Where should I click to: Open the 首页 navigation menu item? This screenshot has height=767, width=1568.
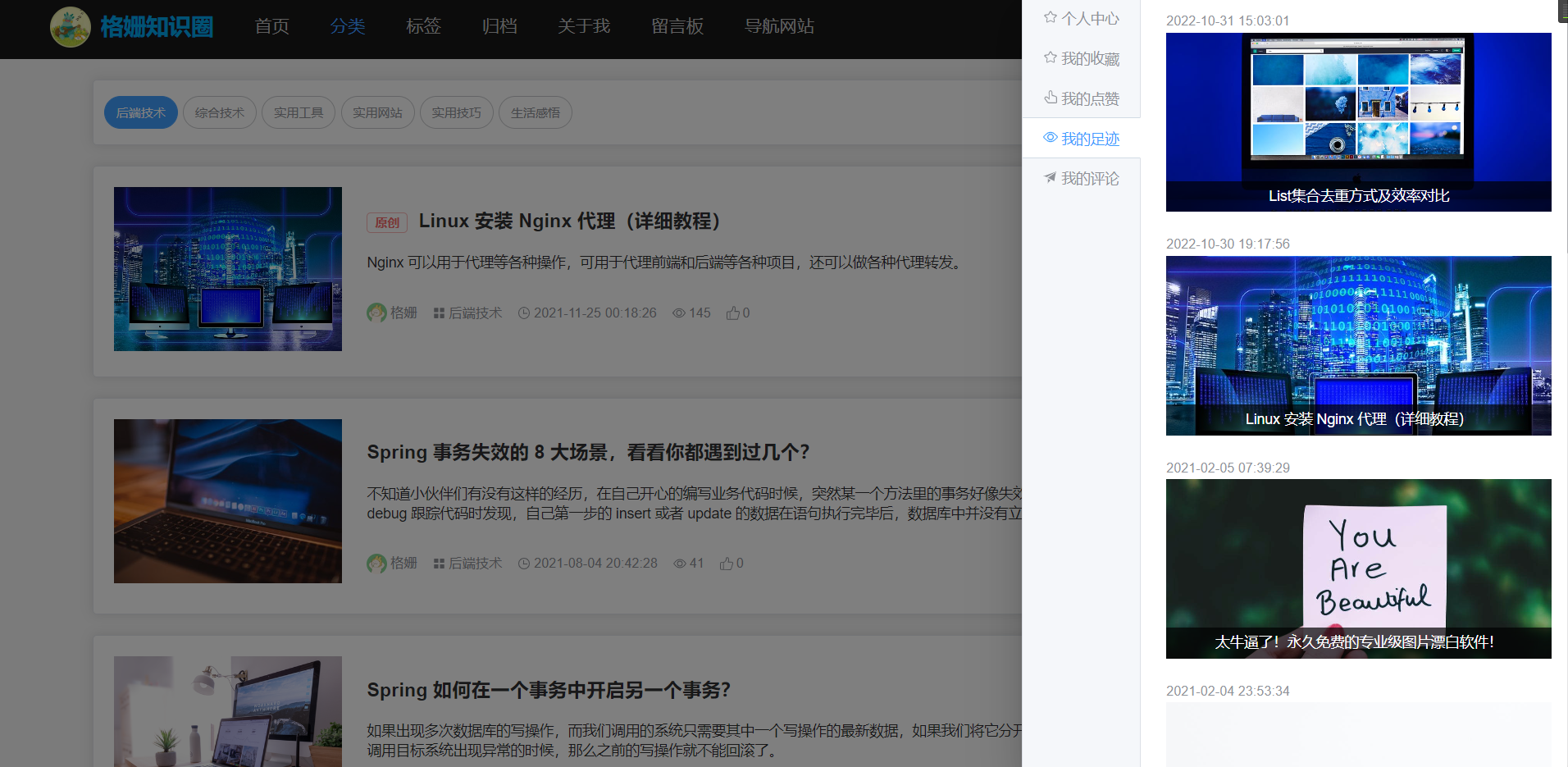271,26
